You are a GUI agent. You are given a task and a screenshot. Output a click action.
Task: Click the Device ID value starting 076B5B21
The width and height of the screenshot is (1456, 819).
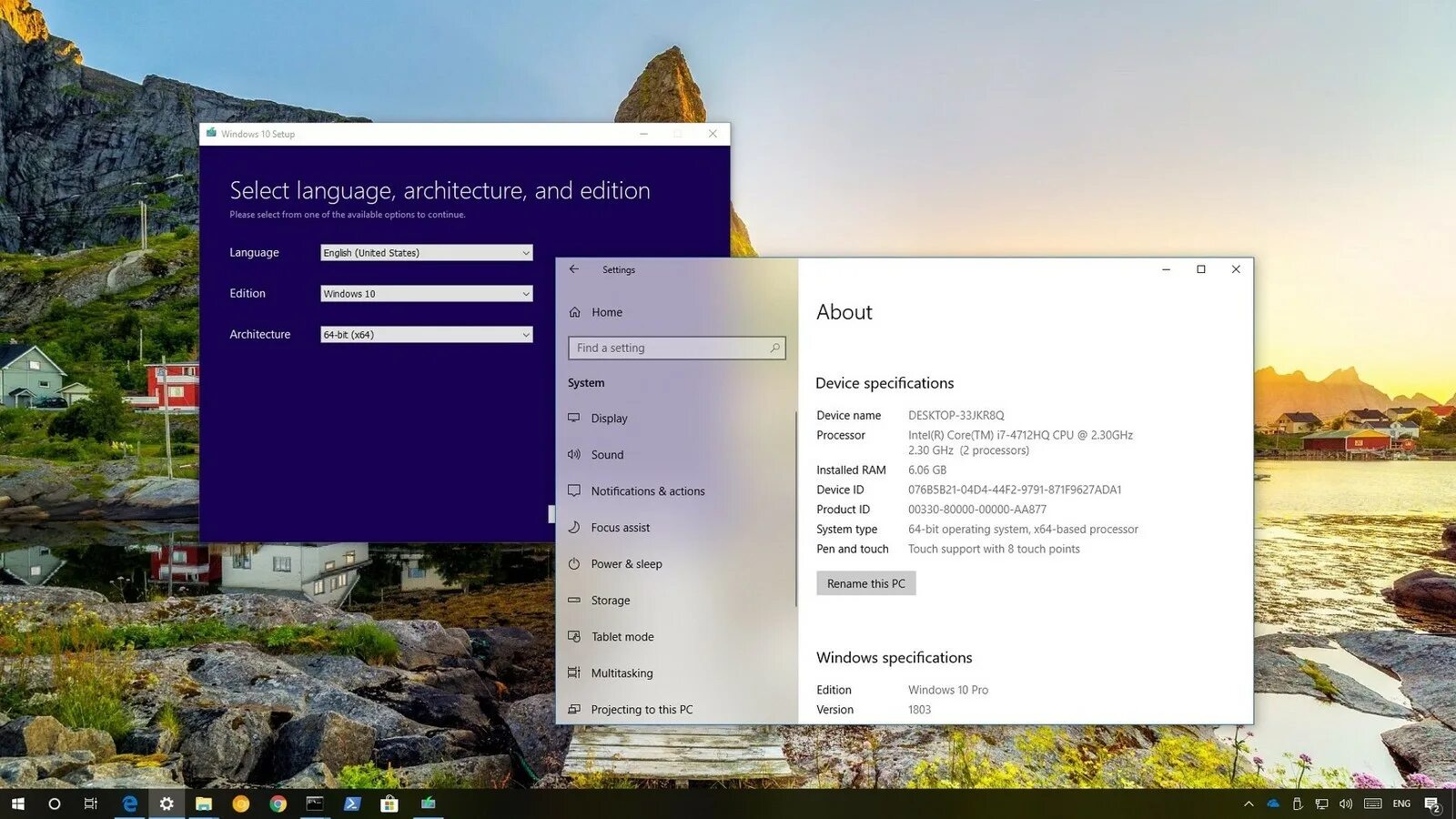(x=1015, y=490)
